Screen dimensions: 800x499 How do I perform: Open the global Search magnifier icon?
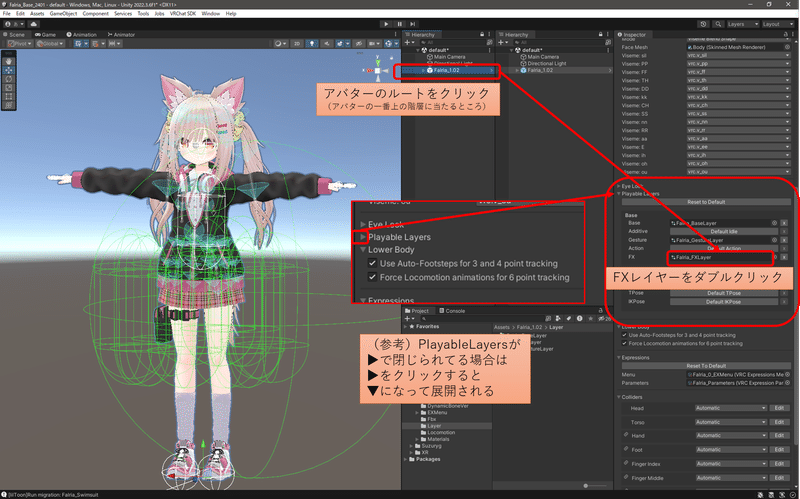pos(718,24)
